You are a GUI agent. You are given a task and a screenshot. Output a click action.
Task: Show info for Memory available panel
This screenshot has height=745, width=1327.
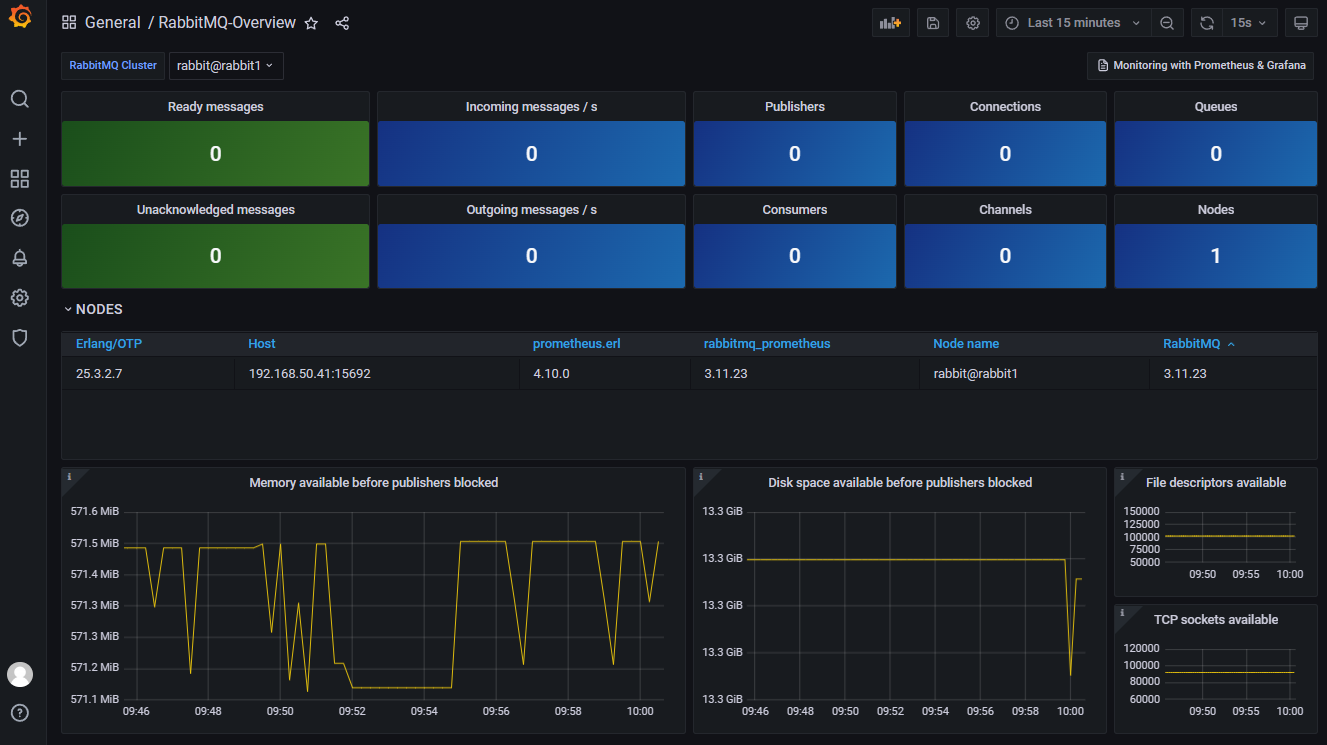pos(69,477)
